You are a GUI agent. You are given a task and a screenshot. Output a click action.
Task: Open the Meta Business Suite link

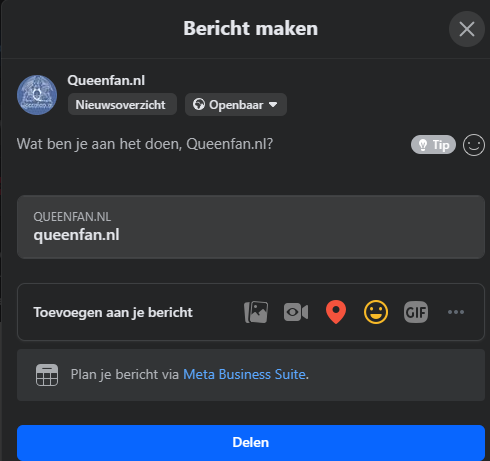click(x=244, y=374)
